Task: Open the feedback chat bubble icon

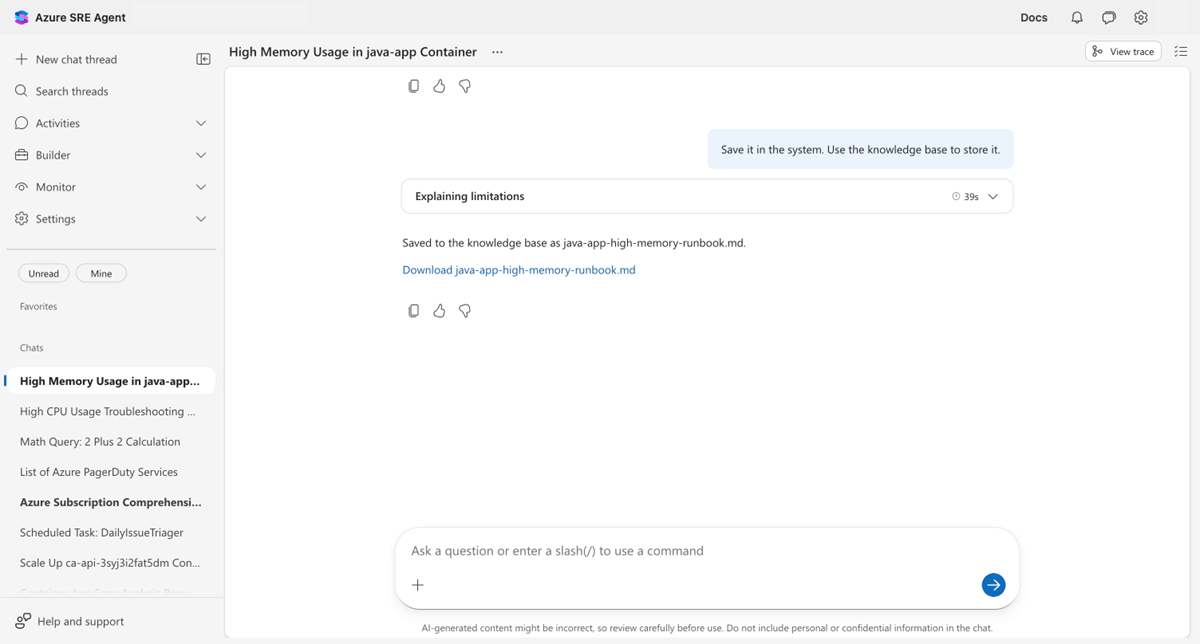Action: pyautogui.click(x=1108, y=17)
